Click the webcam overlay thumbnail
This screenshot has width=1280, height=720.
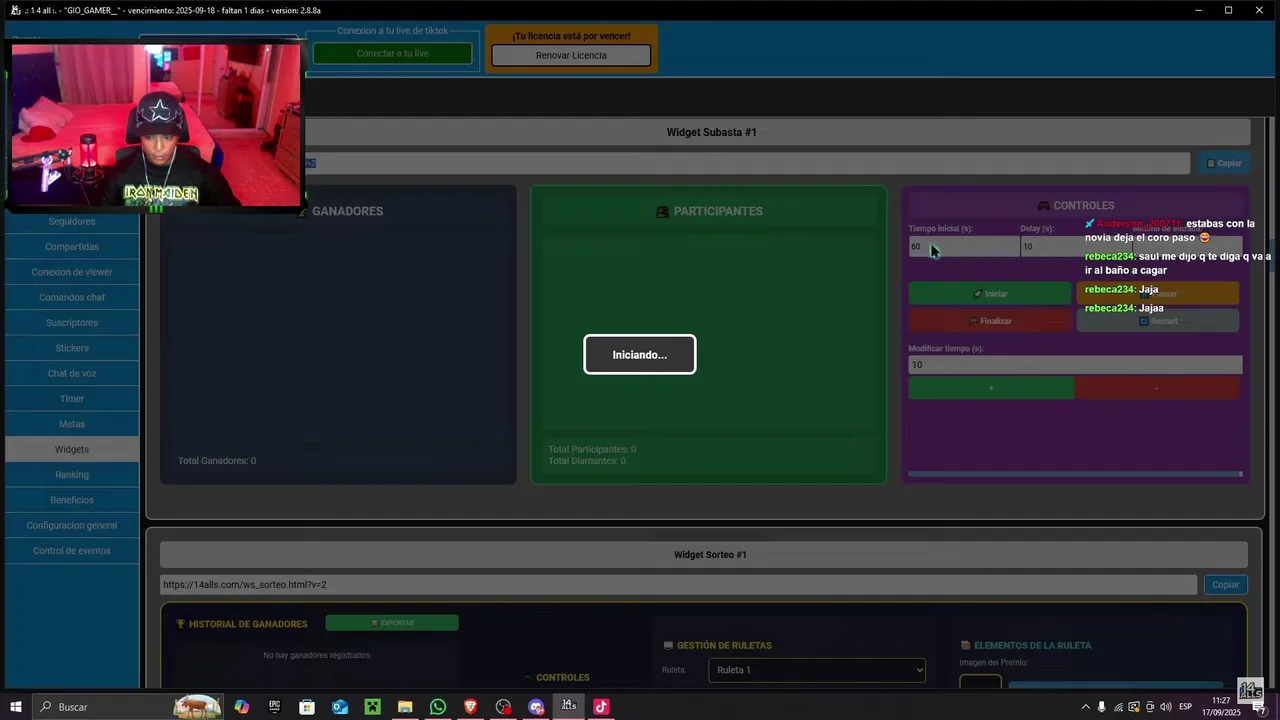tap(156, 125)
